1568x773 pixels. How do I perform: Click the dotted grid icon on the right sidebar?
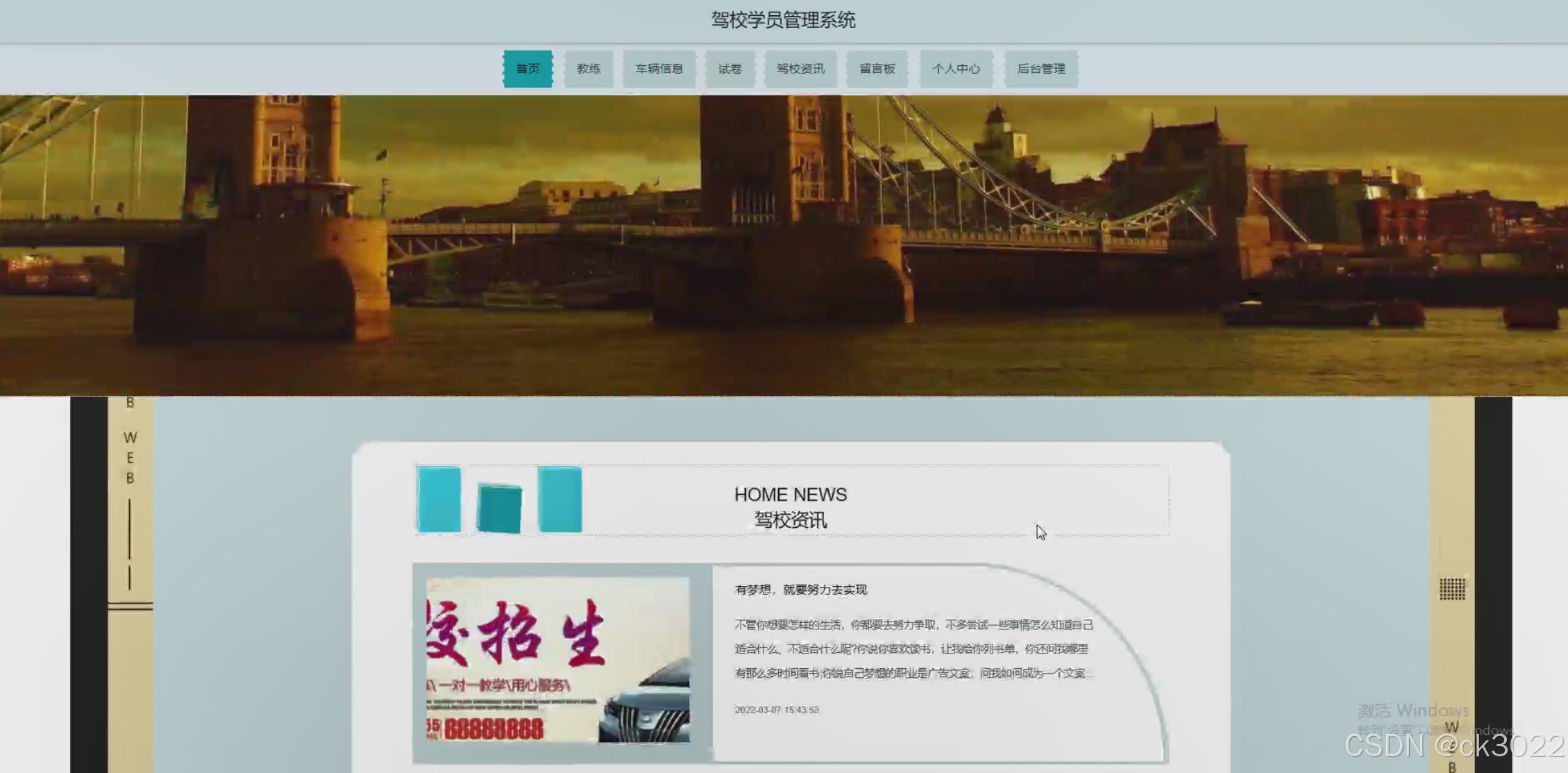point(1451,589)
